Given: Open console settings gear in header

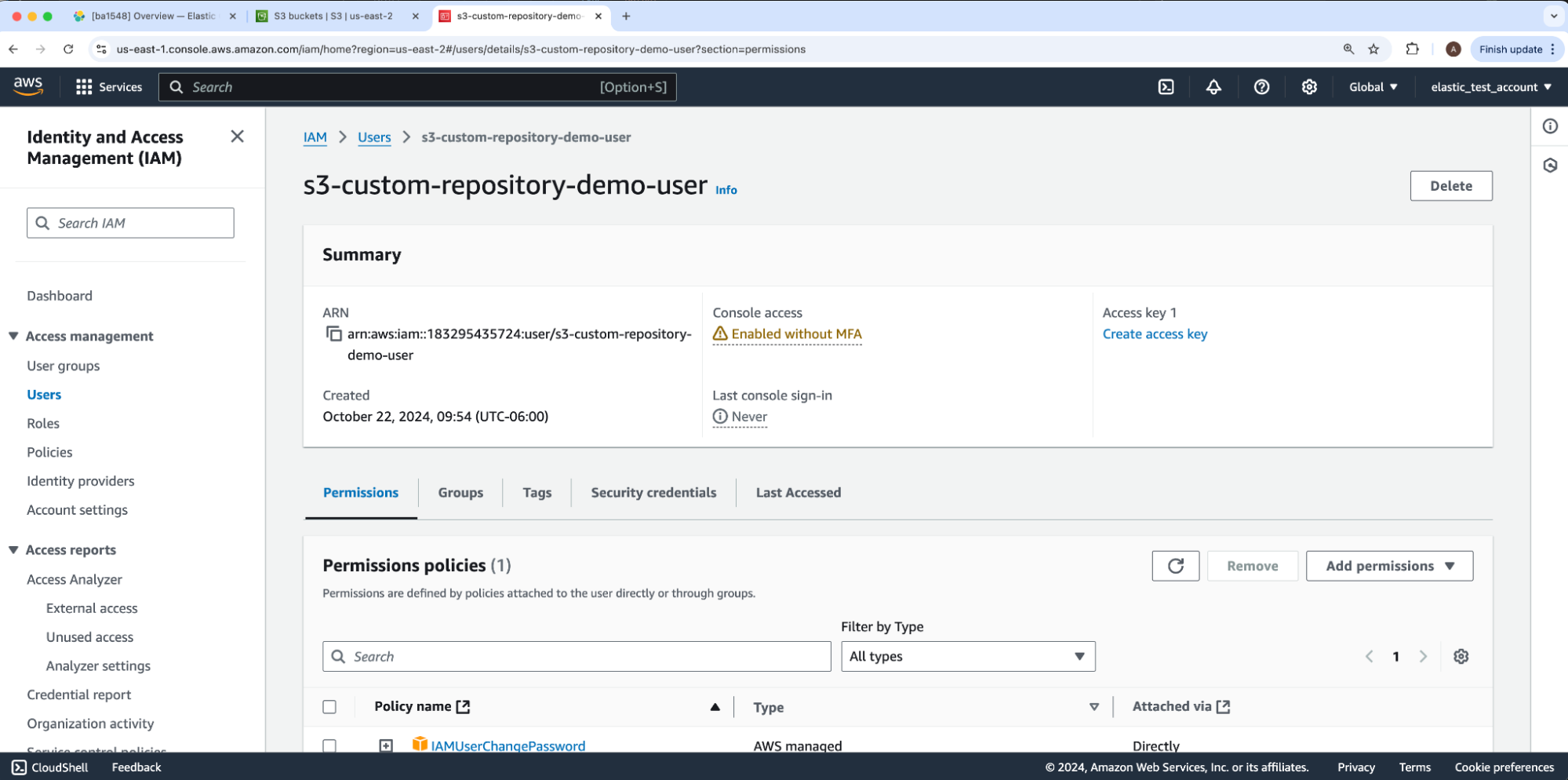Looking at the screenshot, I should click(1309, 87).
